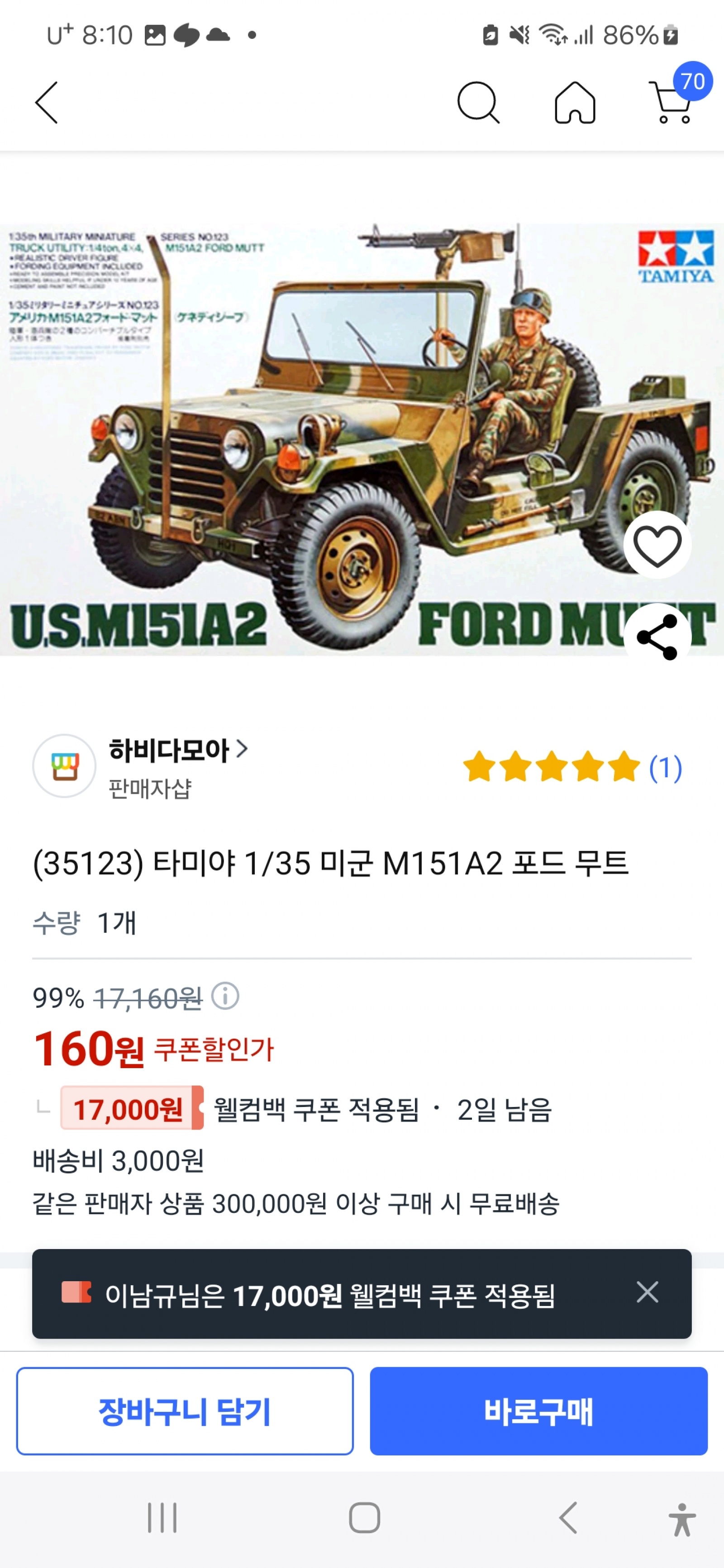Toggle the heart wishlist button
724x1568 pixels.
click(x=657, y=545)
